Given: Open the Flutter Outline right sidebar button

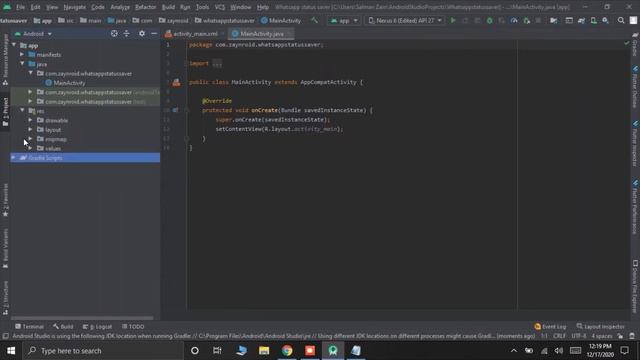Looking at the screenshot, I should (x=635, y=87).
